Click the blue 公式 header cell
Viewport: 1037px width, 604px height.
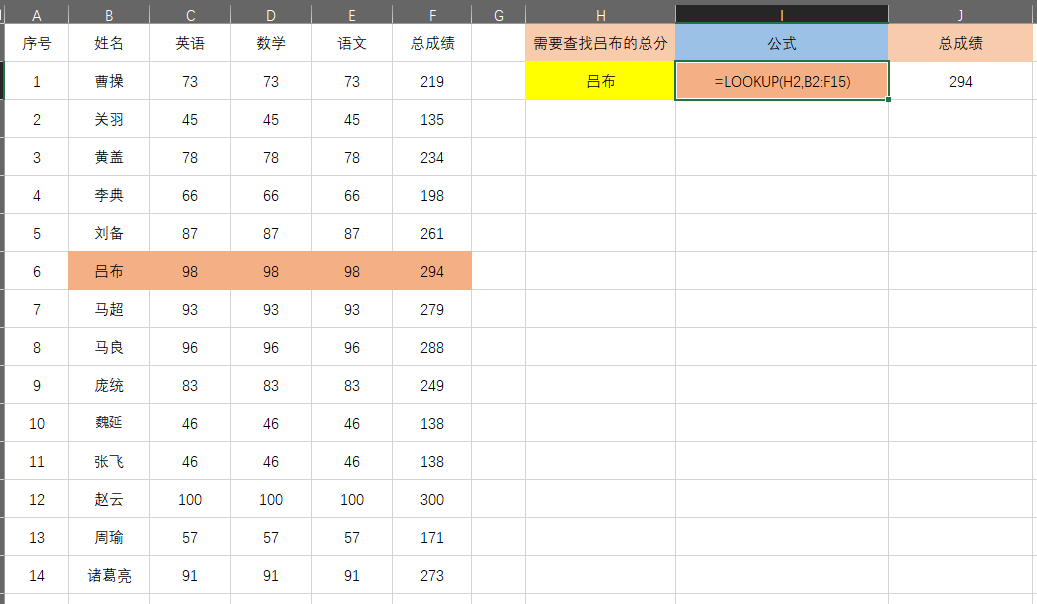782,43
